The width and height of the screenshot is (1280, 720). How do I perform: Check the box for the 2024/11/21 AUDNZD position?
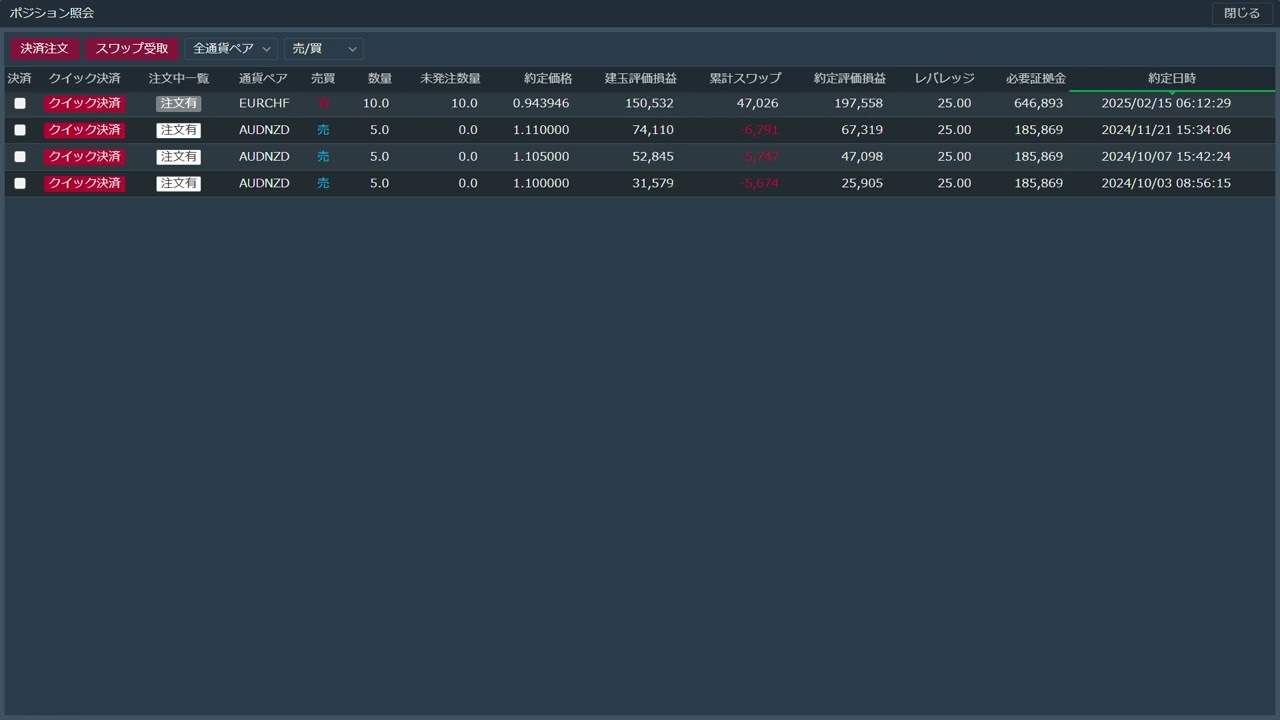pos(20,130)
